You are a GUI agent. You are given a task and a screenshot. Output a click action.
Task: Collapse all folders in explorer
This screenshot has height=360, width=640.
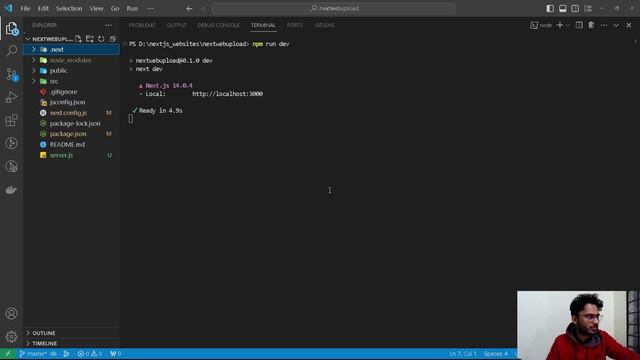pyautogui.click(x=112, y=39)
